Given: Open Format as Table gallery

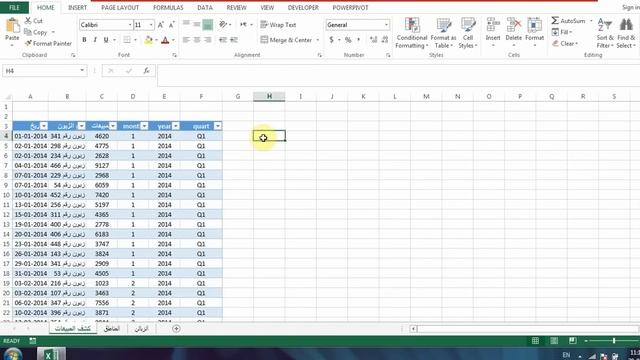Looking at the screenshot, I should pos(443,33).
